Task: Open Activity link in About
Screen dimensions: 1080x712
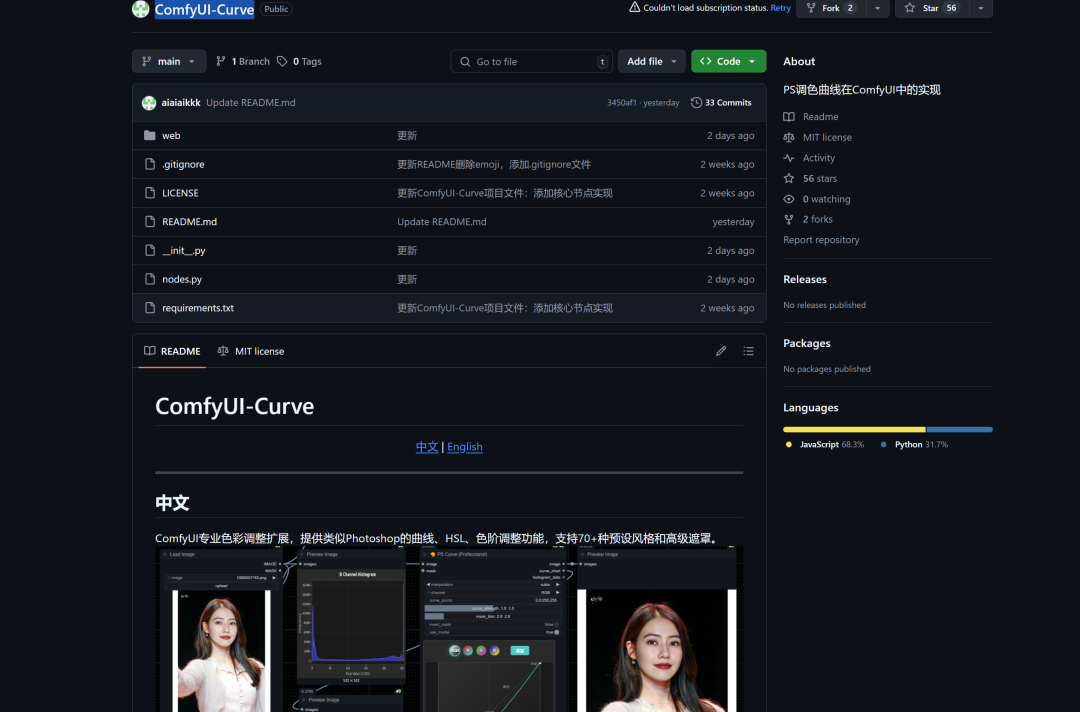Action: coord(809,158)
